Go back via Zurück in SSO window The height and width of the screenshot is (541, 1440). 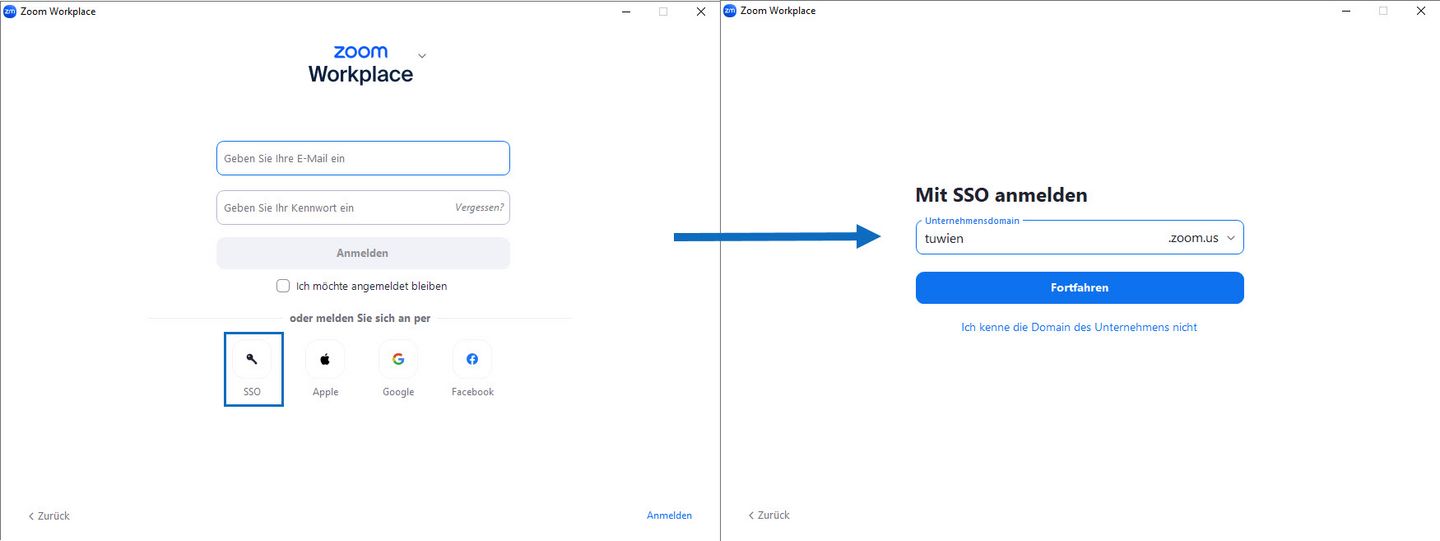(769, 515)
